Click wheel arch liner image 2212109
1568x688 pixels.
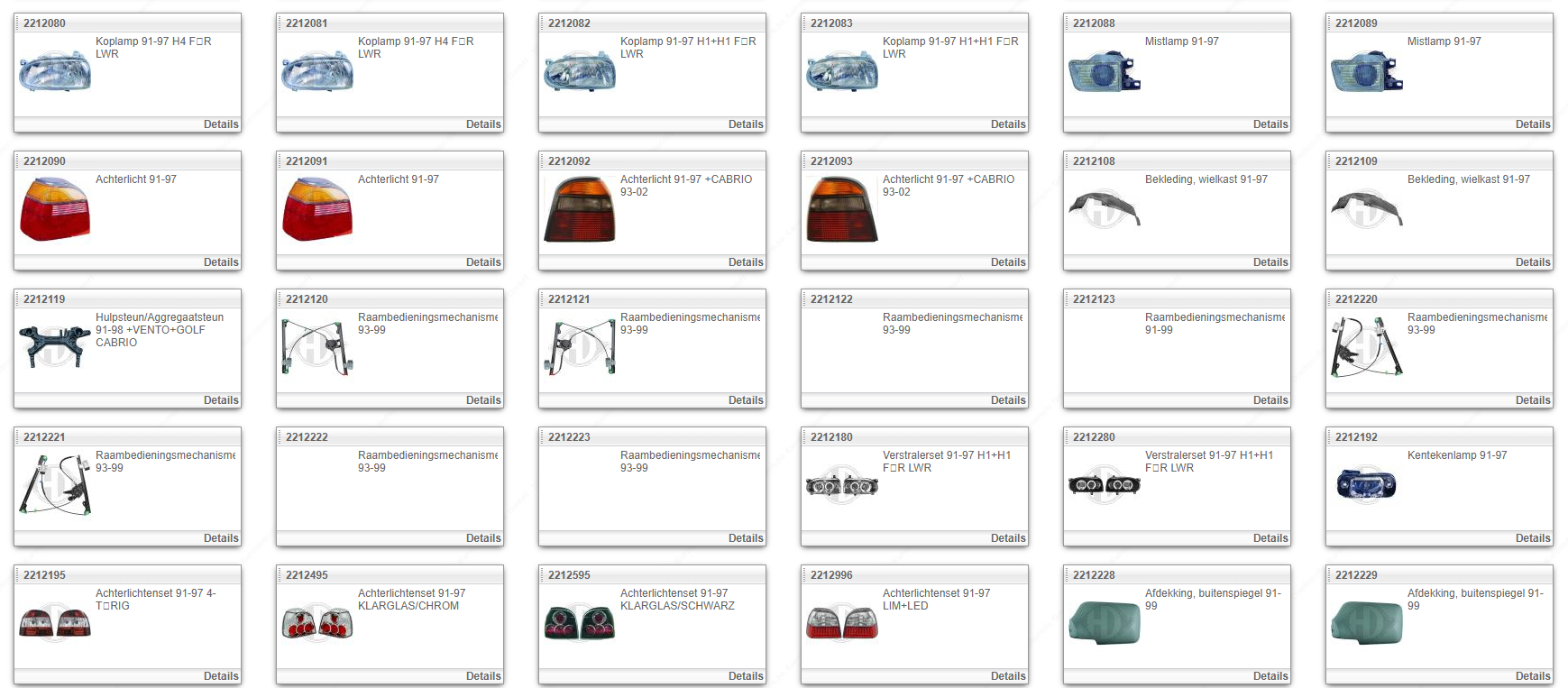[1366, 209]
